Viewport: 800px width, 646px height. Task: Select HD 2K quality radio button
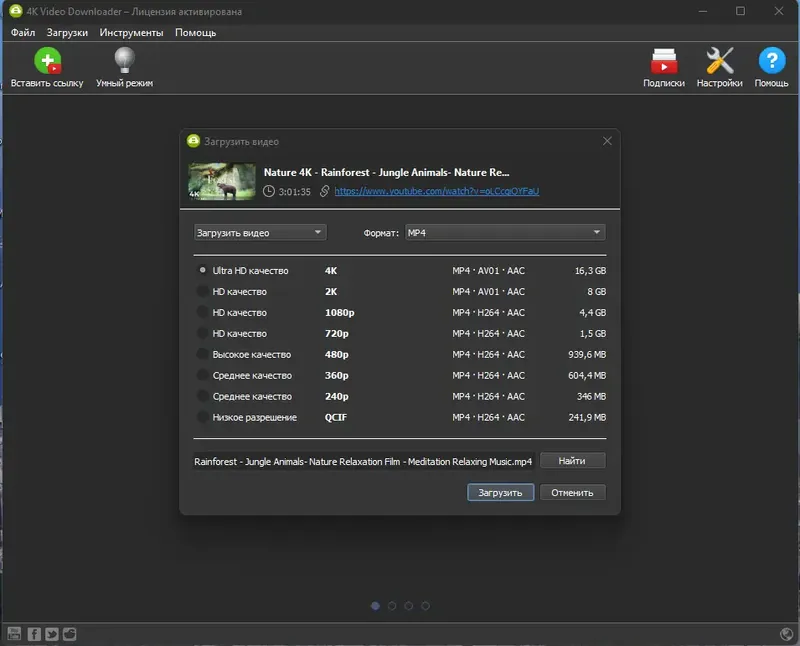pyautogui.click(x=203, y=291)
